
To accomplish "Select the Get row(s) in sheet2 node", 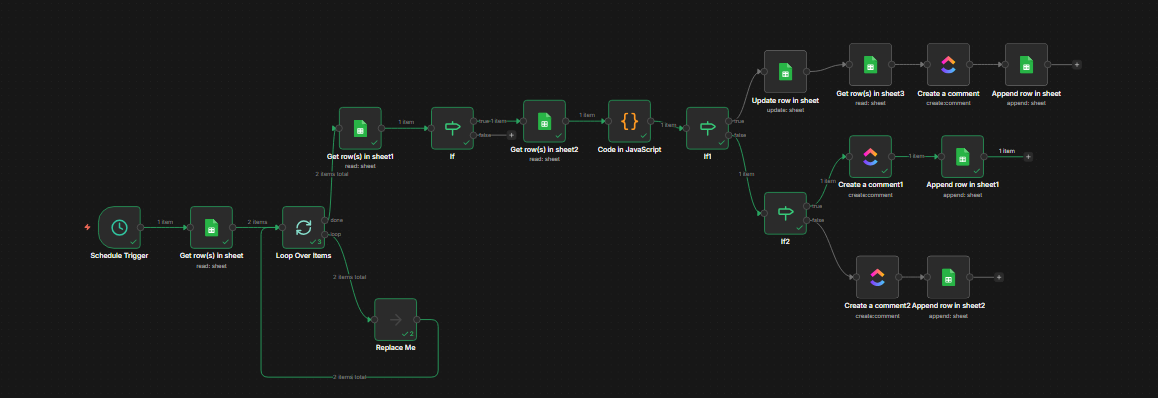I will click(x=544, y=121).
